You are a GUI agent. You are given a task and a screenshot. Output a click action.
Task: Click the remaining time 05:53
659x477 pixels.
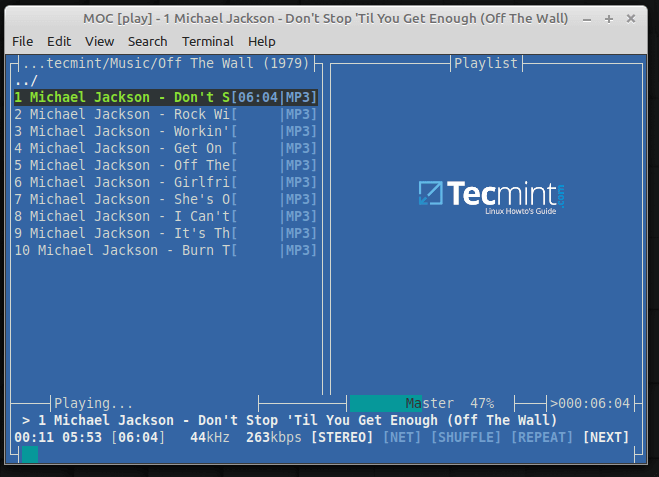click(x=82, y=437)
